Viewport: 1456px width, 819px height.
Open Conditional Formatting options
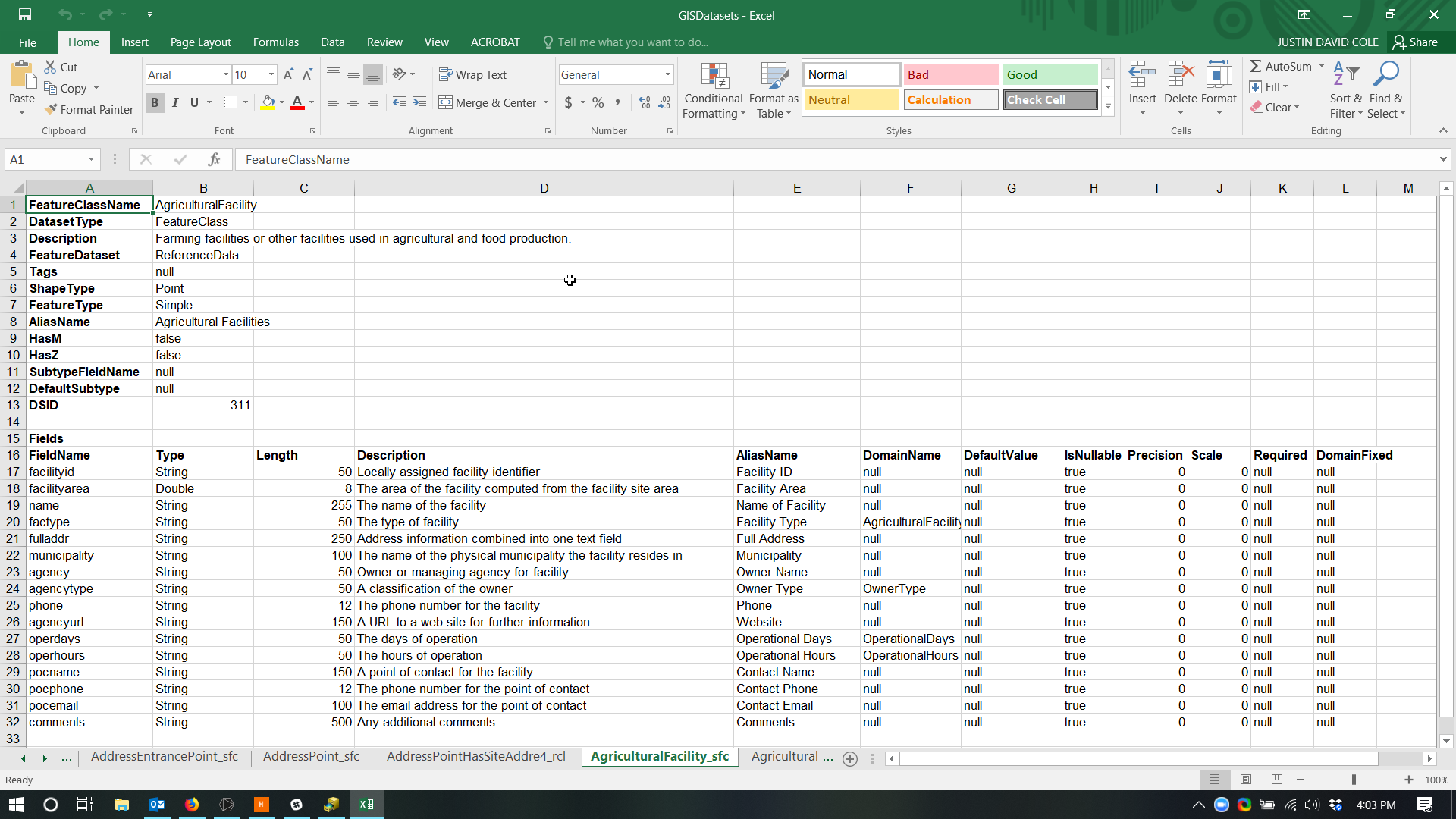[x=714, y=89]
